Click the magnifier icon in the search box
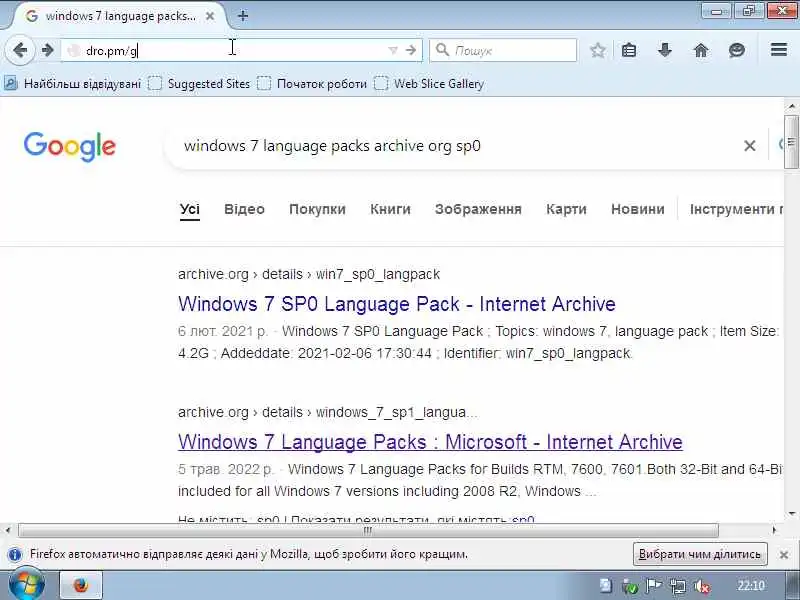This screenshot has width=800, height=600. (x=442, y=50)
